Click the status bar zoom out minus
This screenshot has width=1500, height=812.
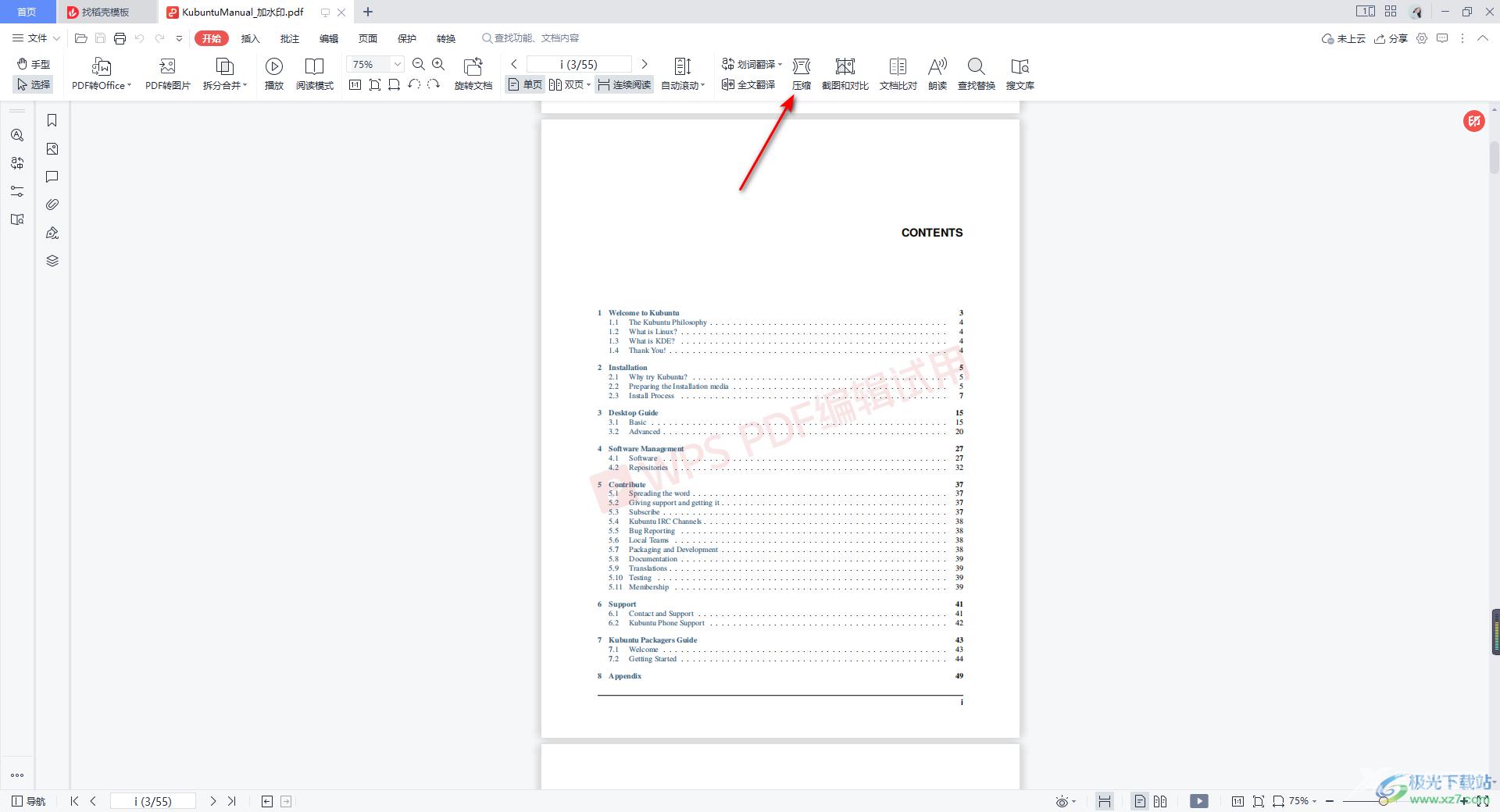[x=1330, y=801]
